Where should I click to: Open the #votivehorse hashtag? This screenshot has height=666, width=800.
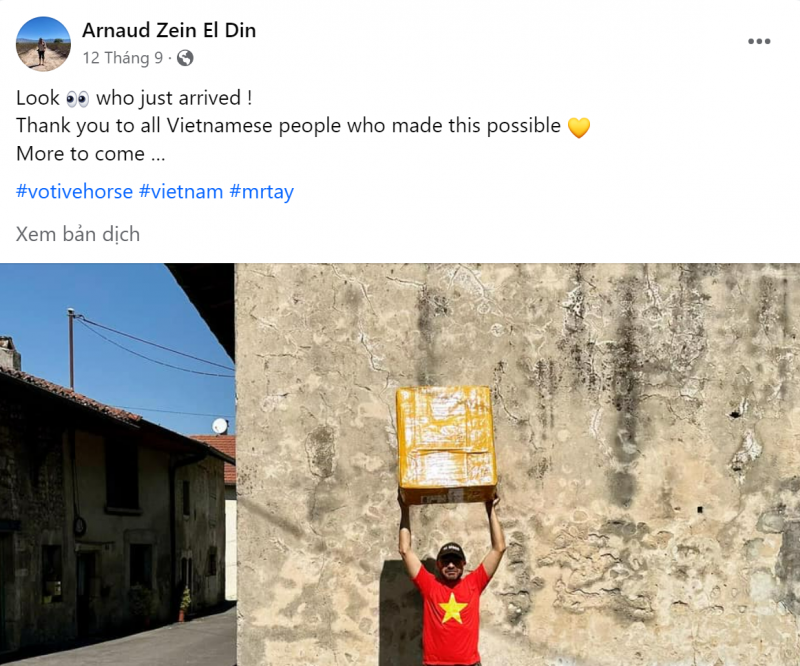click(x=74, y=192)
